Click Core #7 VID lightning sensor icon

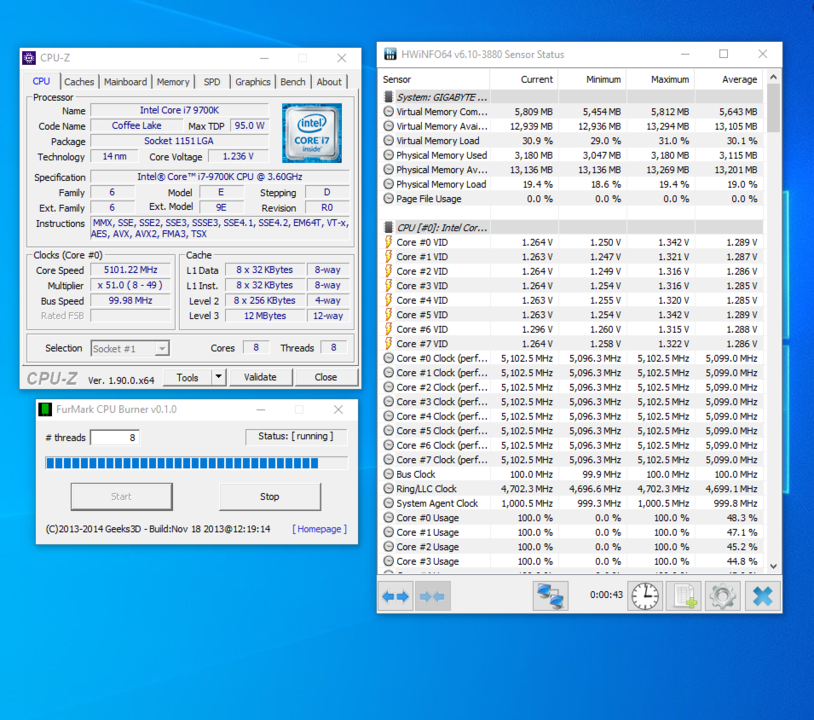(x=388, y=344)
